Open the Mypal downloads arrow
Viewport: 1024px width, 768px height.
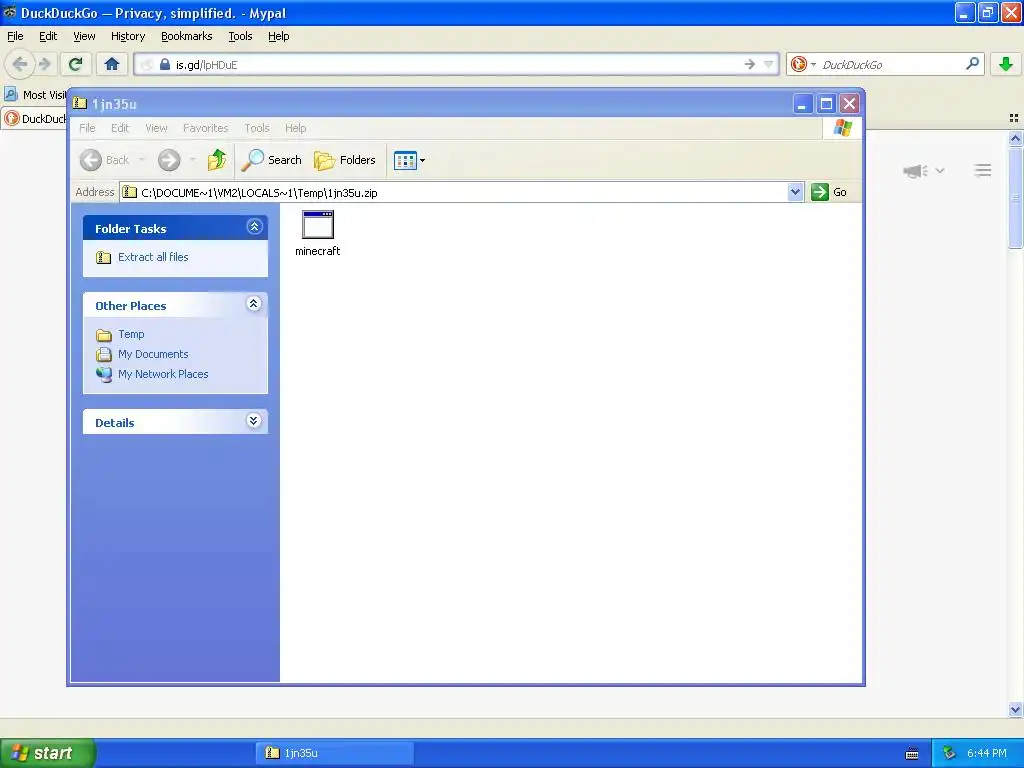pos(1006,64)
